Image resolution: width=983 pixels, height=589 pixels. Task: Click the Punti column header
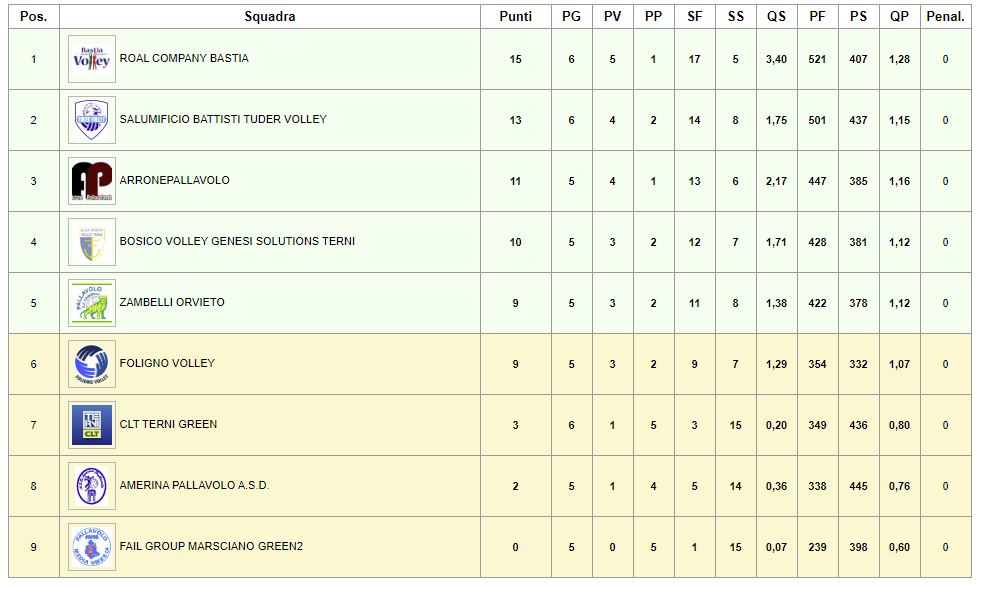(x=515, y=16)
